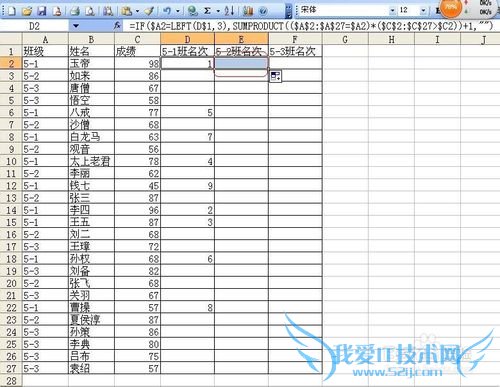
Task: Save the workbook using the floppy disk icon
Action: [x=42, y=11]
